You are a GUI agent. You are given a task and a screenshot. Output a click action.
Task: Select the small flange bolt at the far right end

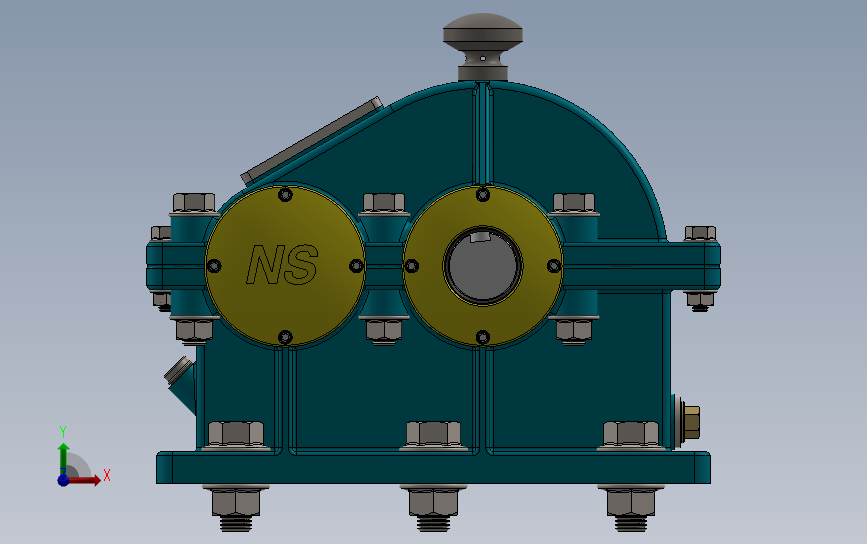point(701,233)
